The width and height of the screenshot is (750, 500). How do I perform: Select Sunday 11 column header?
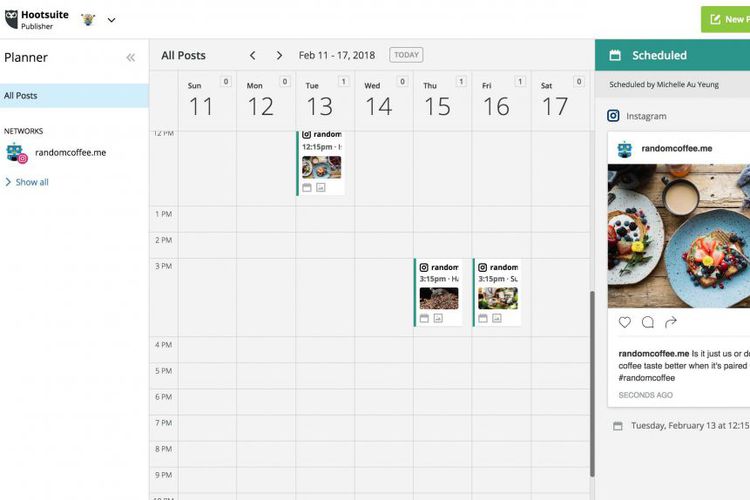[x=207, y=101]
